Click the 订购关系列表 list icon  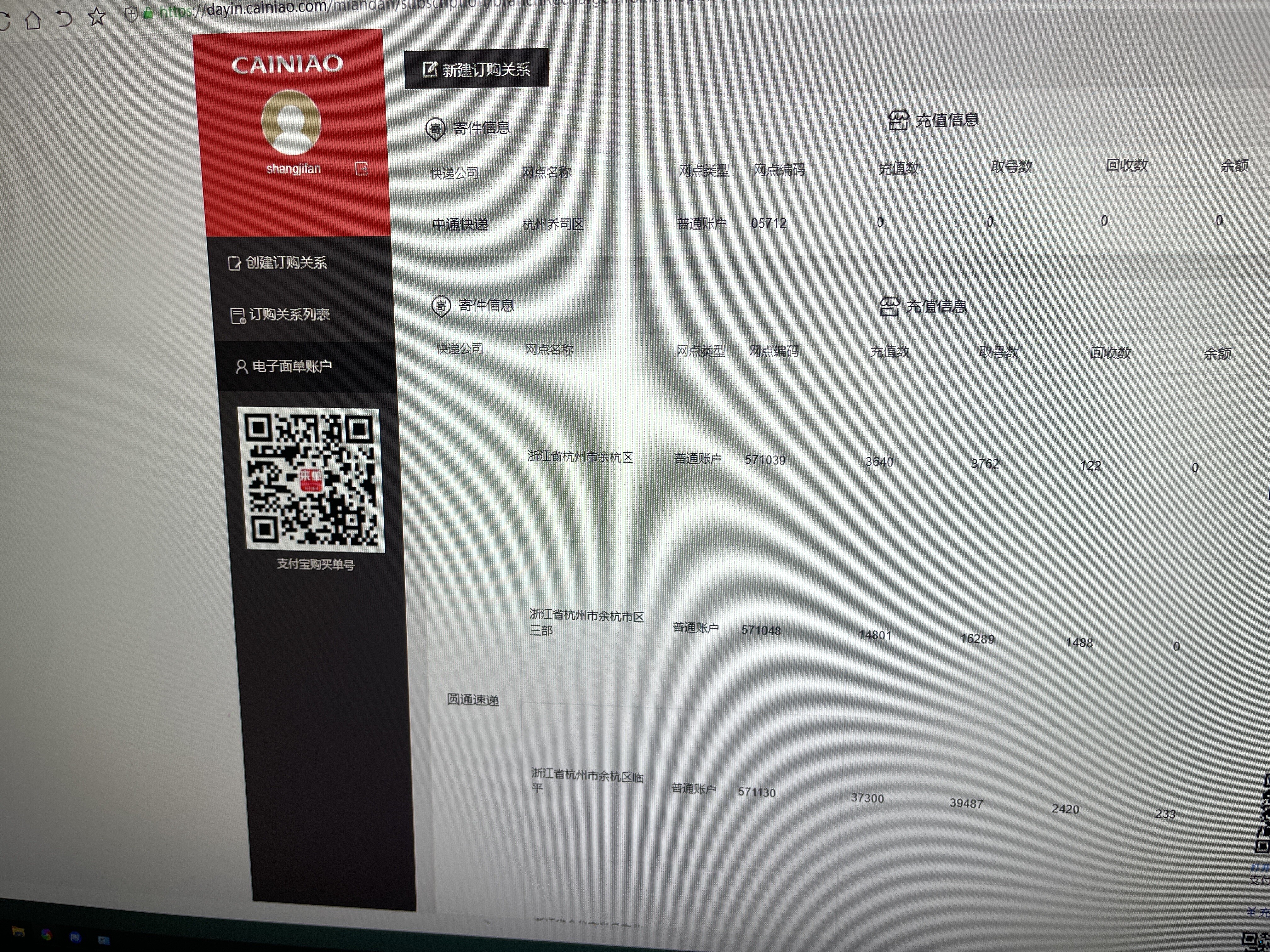click(x=238, y=316)
